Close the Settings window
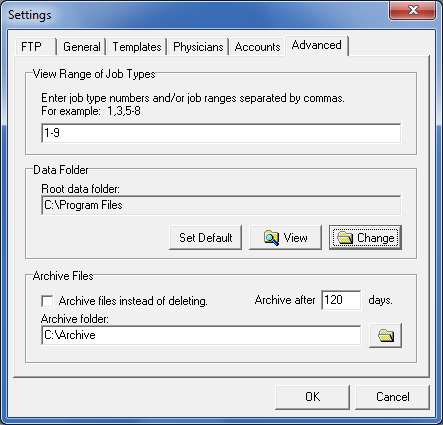This screenshot has height=425, width=443. tap(413, 10)
